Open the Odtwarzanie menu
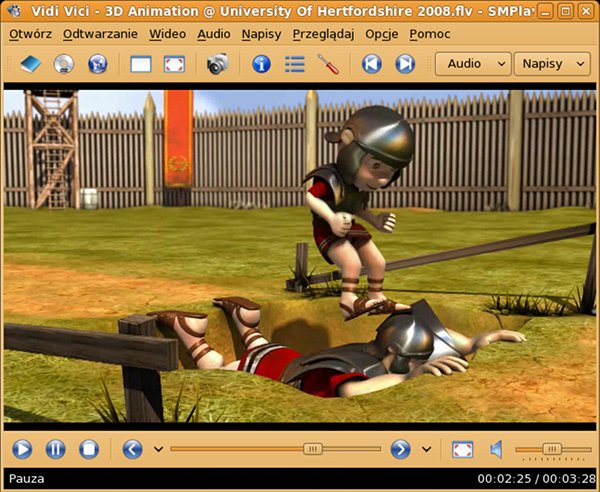Image resolution: width=600 pixels, height=492 pixels. [x=100, y=34]
